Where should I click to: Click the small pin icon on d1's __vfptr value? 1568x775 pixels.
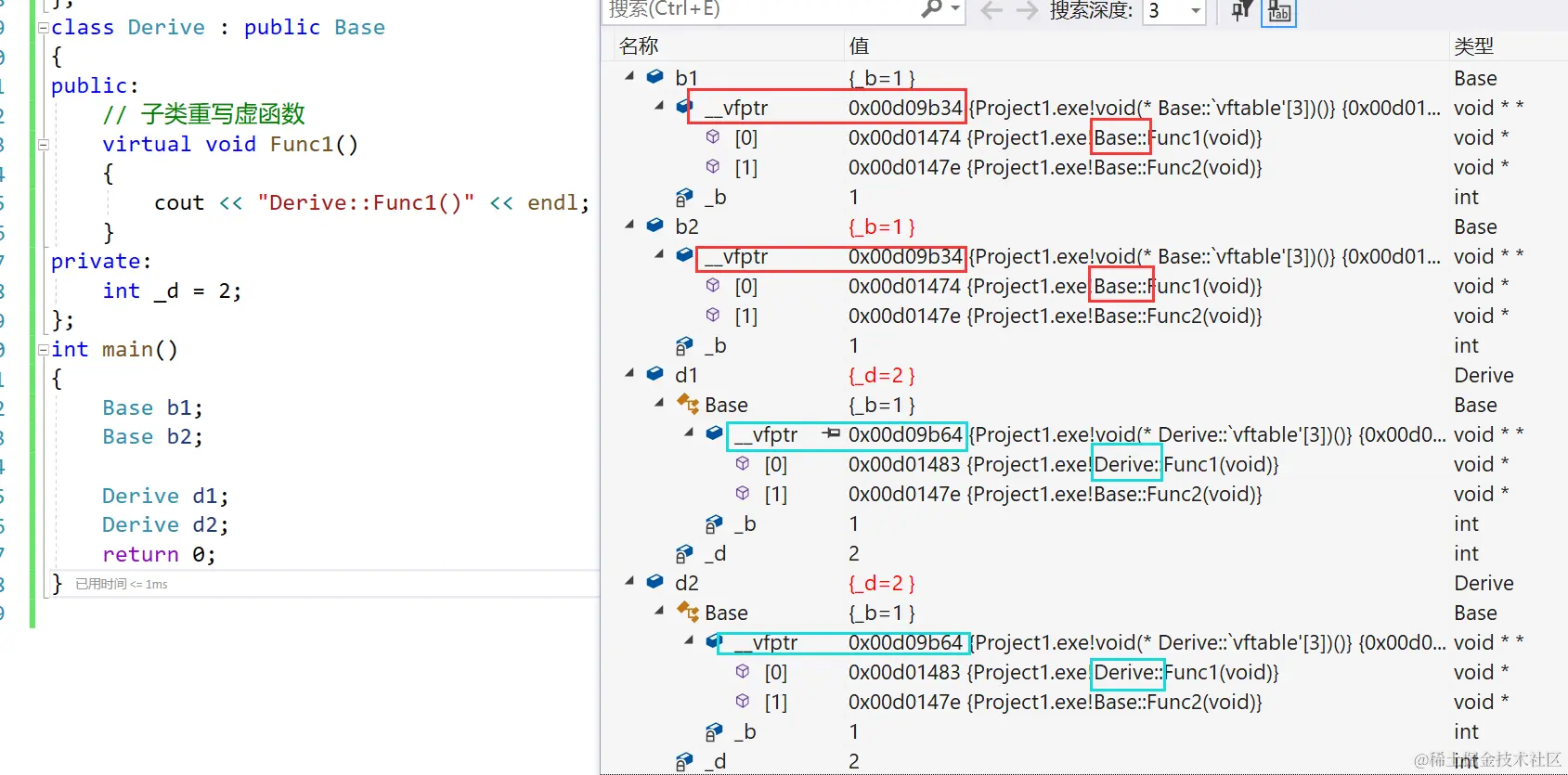(832, 433)
